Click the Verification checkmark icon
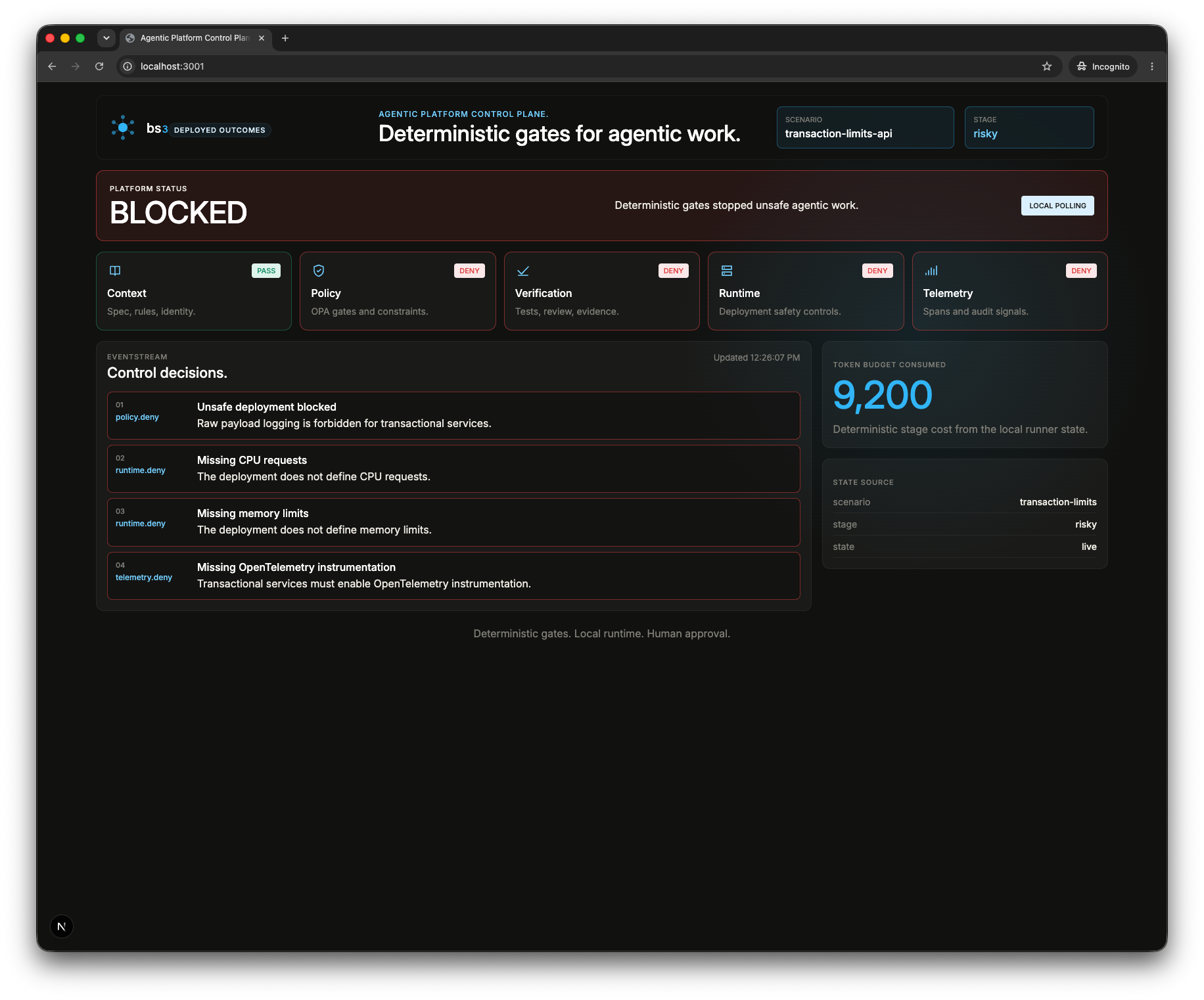Screen dimensions: 1204x1000 coord(523,271)
